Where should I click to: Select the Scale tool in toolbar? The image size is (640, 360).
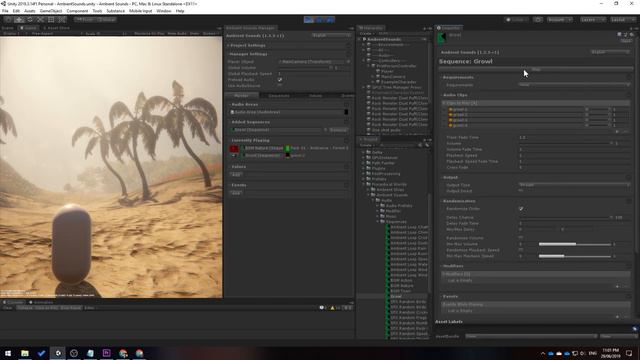(40, 20)
